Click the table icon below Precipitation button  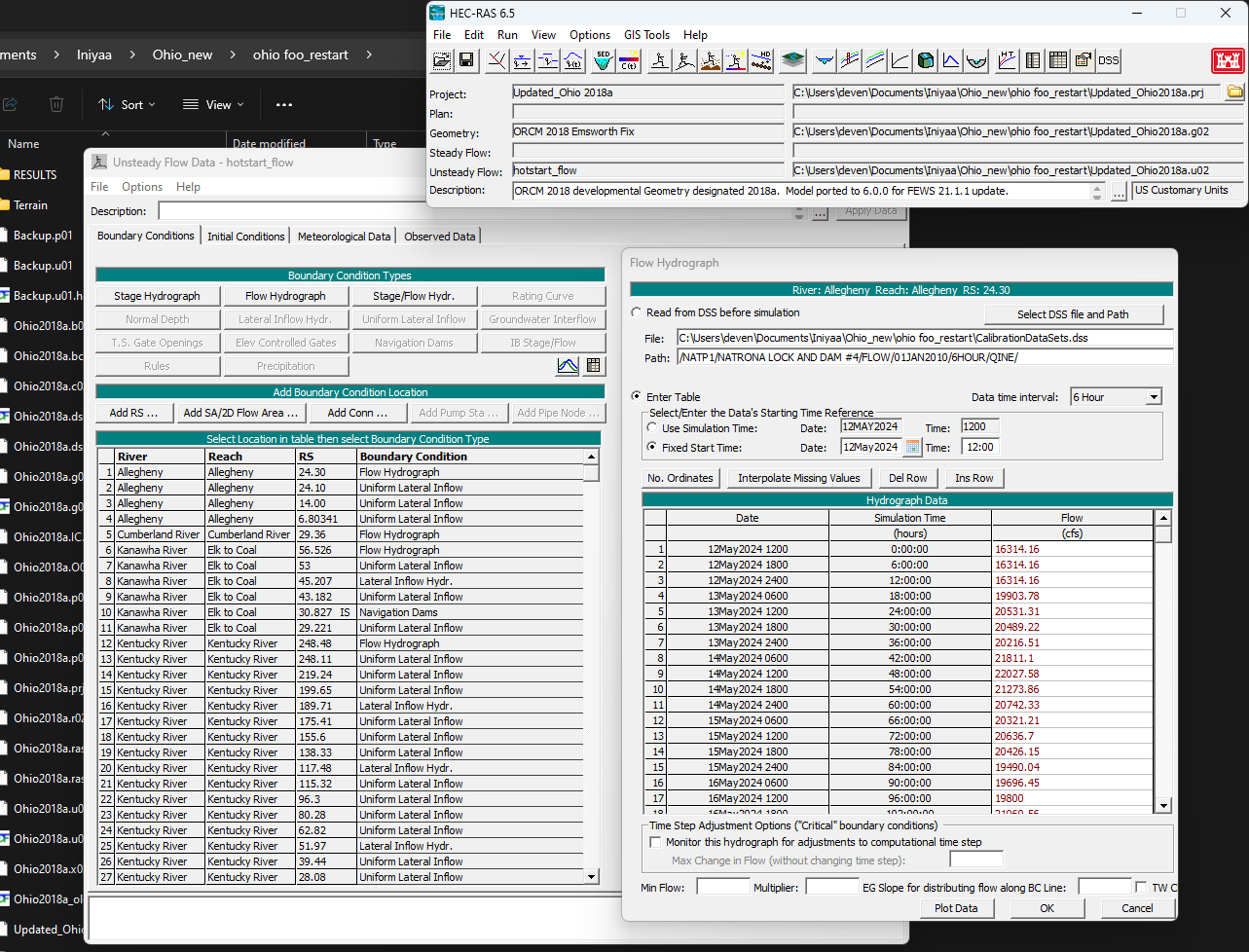click(594, 366)
